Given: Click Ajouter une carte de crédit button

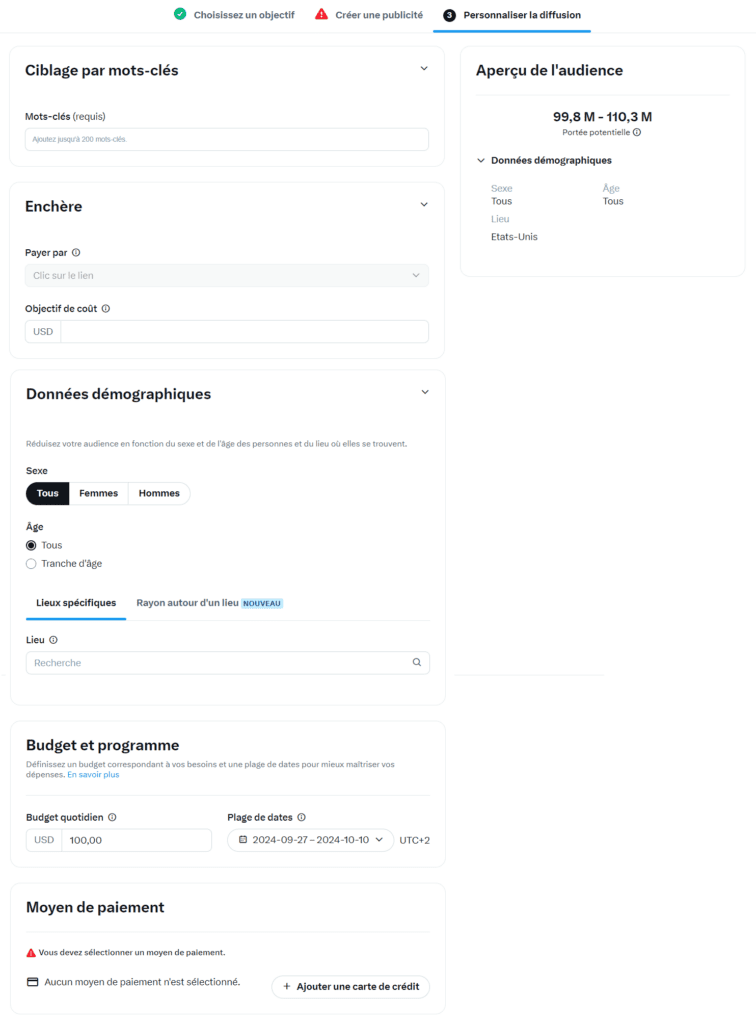Looking at the screenshot, I should click(351, 987).
